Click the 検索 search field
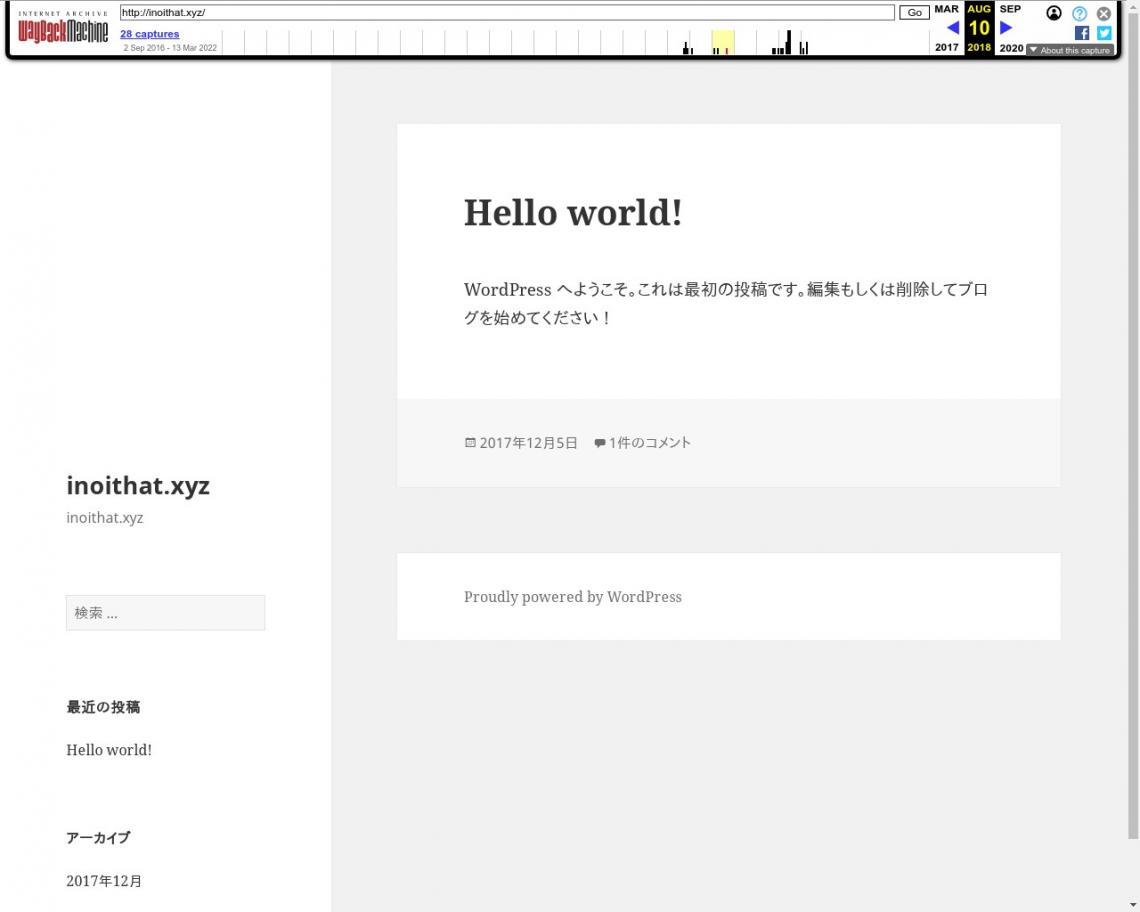This screenshot has height=912, width=1140. pos(166,613)
